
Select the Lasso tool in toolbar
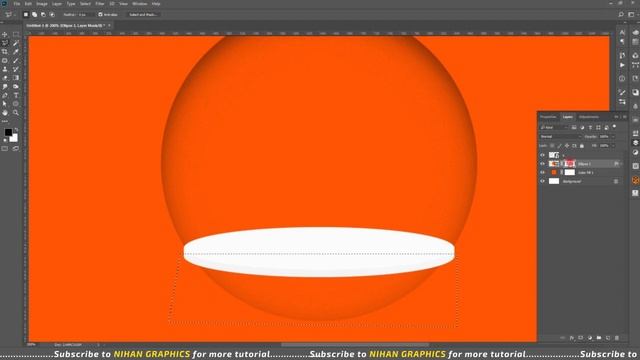coord(5,43)
